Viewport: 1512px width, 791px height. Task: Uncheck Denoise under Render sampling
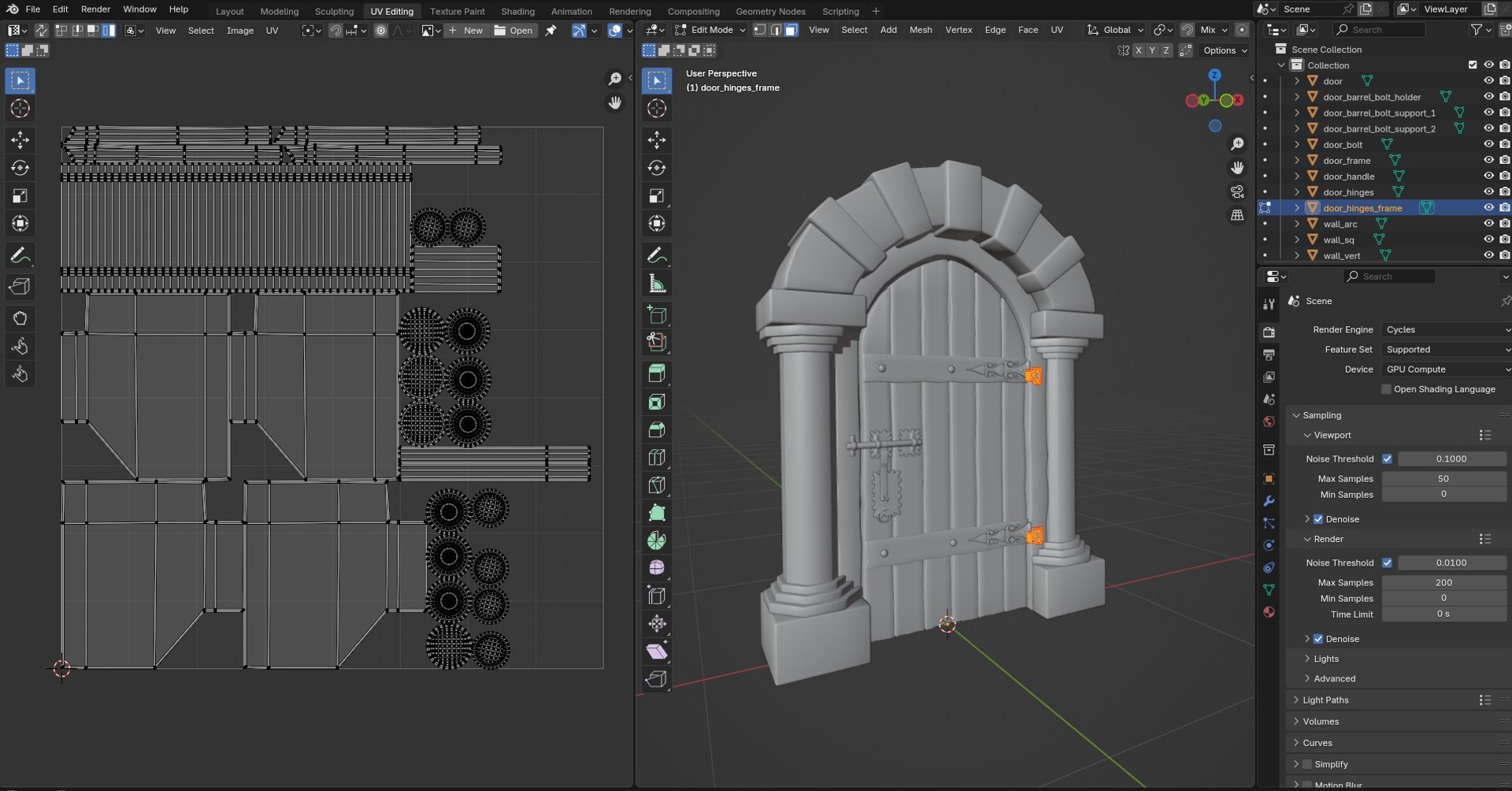coord(1318,639)
